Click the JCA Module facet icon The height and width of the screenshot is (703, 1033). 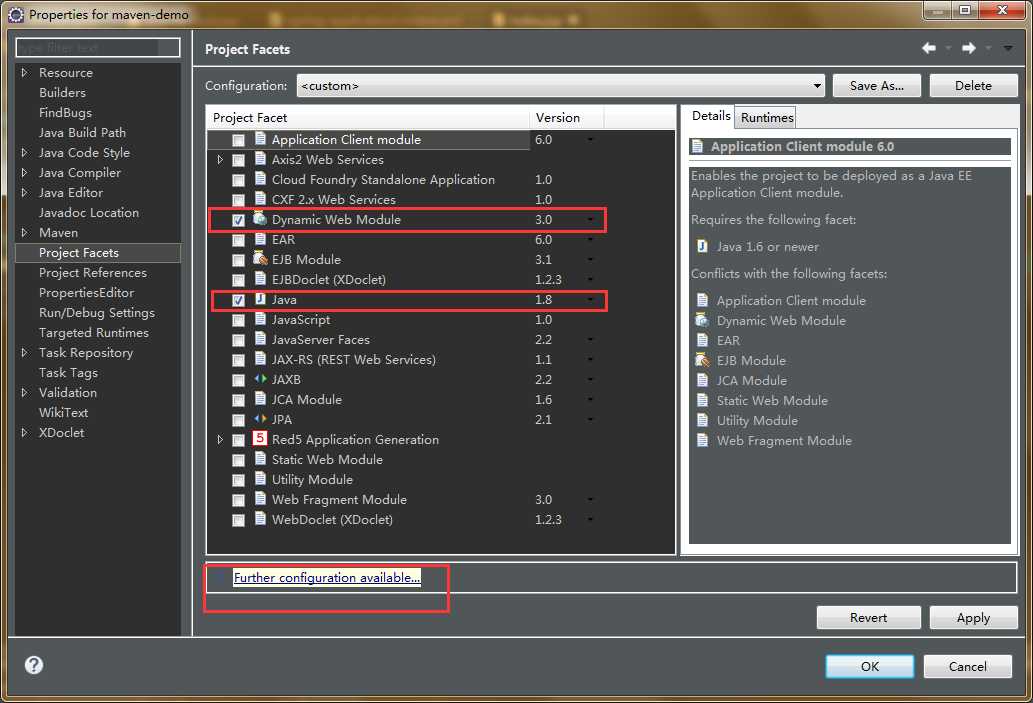tap(260, 399)
